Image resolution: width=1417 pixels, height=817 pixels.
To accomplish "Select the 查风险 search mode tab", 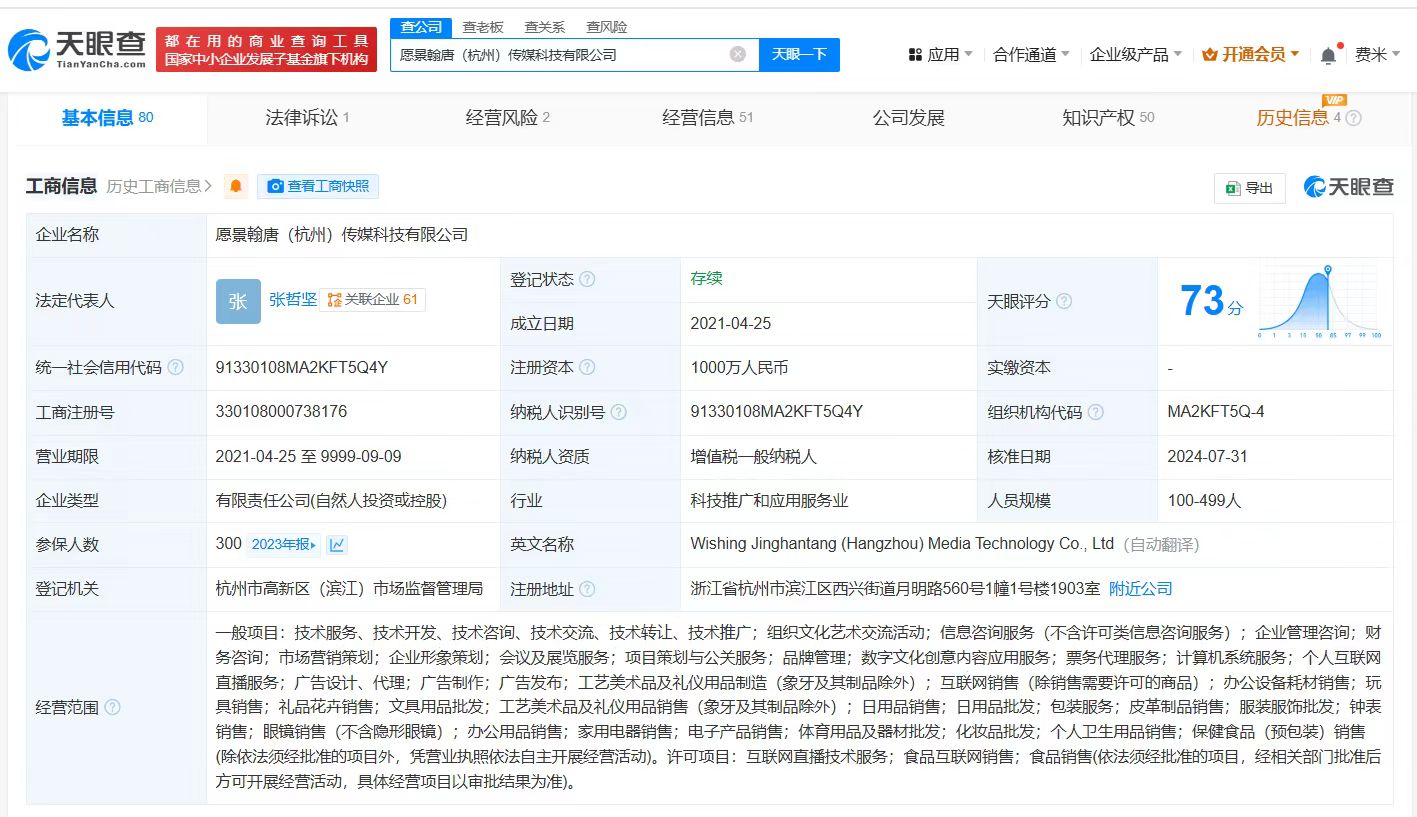I will [x=607, y=27].
